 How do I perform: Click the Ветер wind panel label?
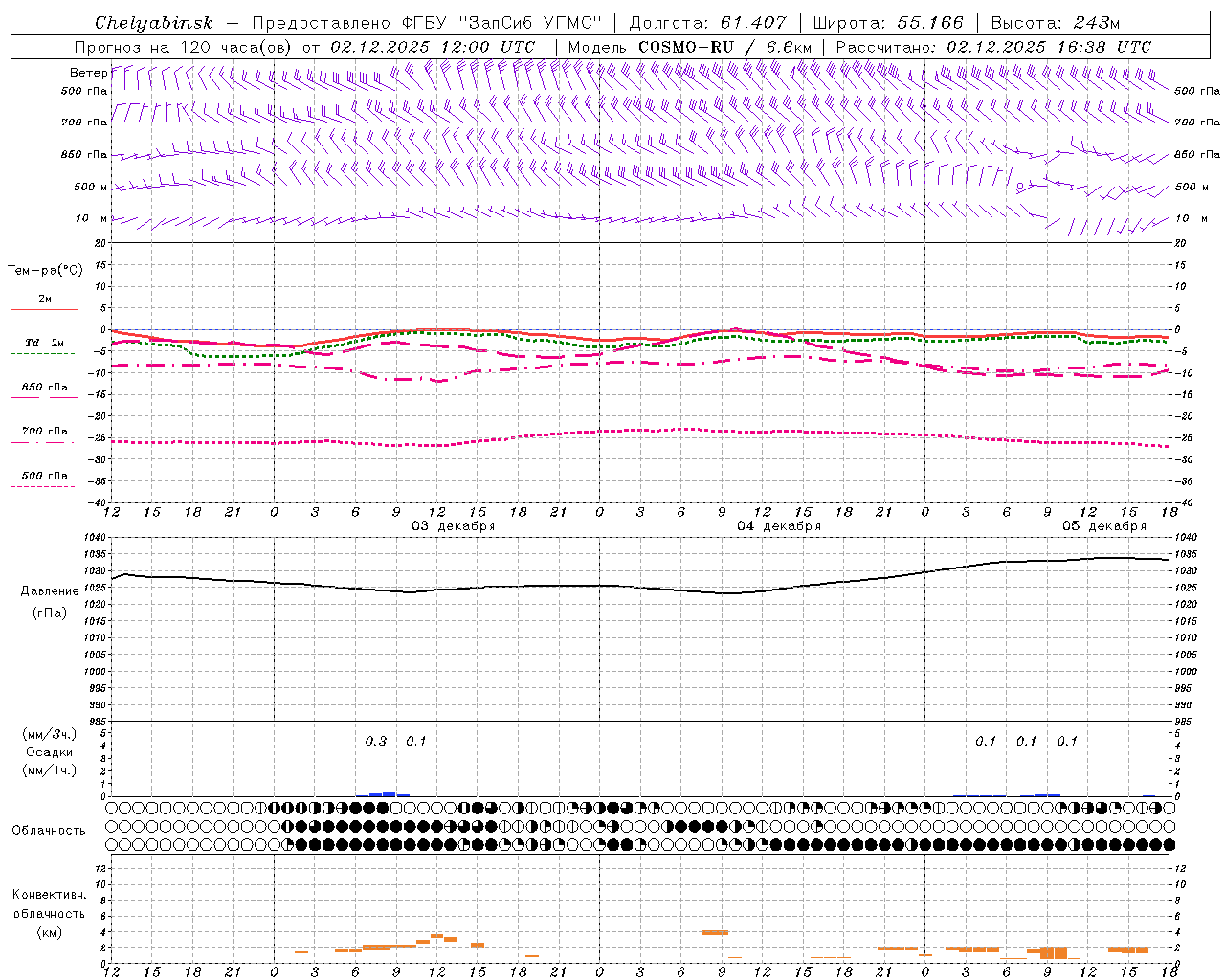(88, 73)
